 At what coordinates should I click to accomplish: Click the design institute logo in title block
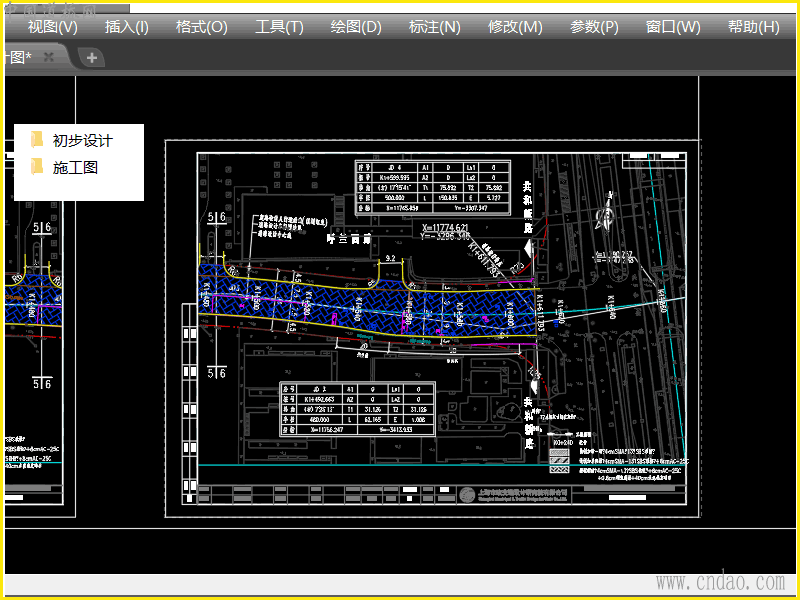click(467, 494)
